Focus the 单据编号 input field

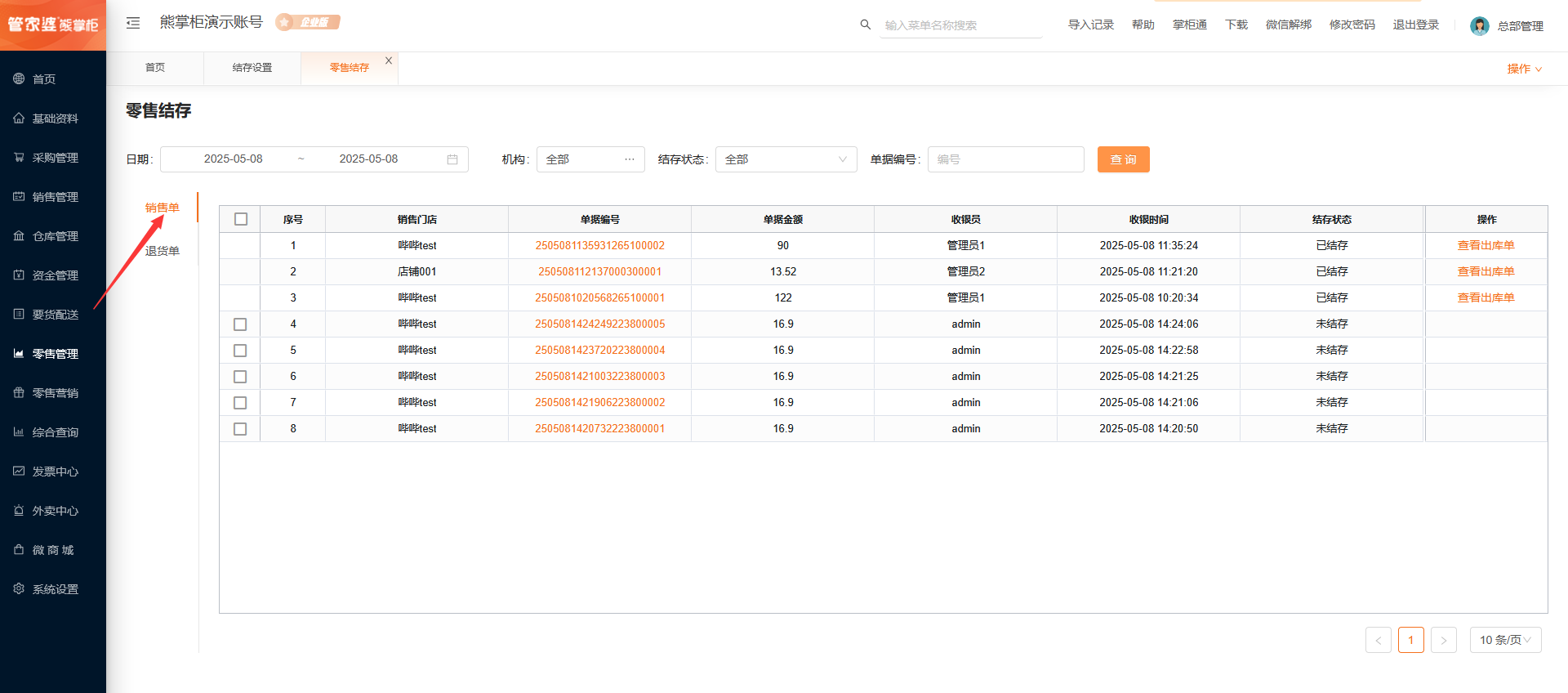(x=1006, y=159)
